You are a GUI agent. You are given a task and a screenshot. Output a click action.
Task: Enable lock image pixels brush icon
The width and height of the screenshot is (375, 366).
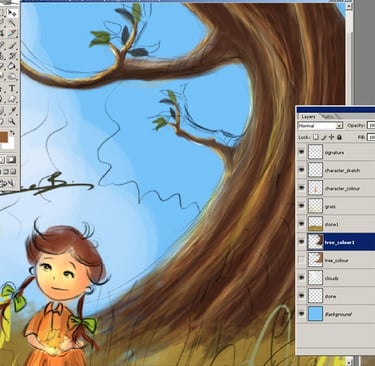pyautogui.click(x=324, y=137)
